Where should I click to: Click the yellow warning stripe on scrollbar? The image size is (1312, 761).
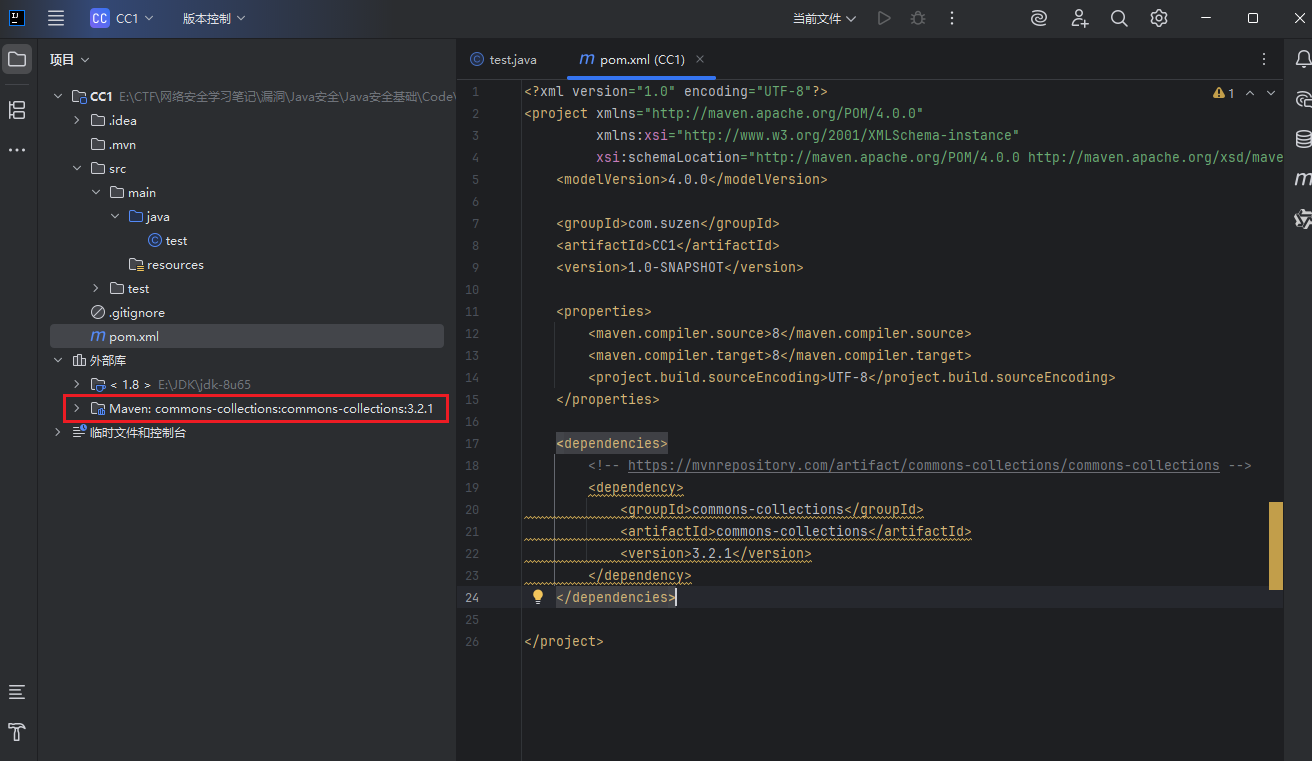pos(1275,545)
